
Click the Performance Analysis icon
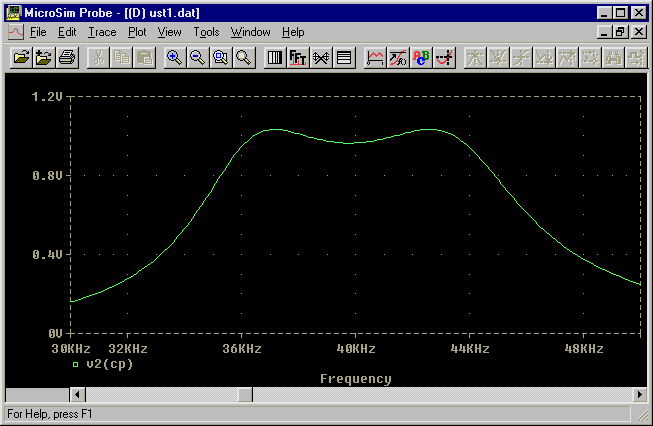321,57
